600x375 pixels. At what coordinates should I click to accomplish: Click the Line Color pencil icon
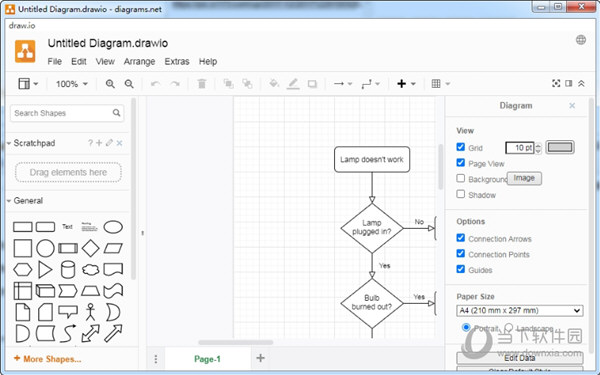coord(293,84)
